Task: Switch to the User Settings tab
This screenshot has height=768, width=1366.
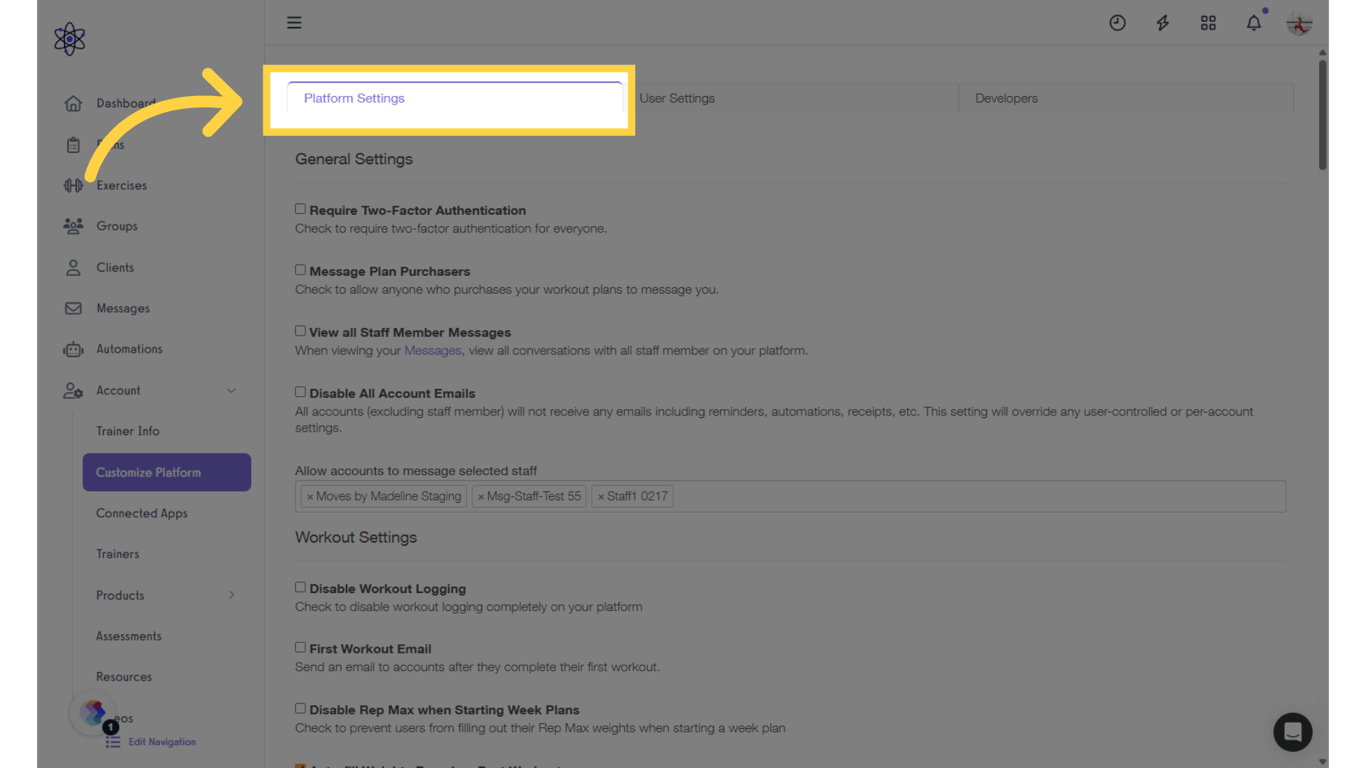Action: click(677, 98)
